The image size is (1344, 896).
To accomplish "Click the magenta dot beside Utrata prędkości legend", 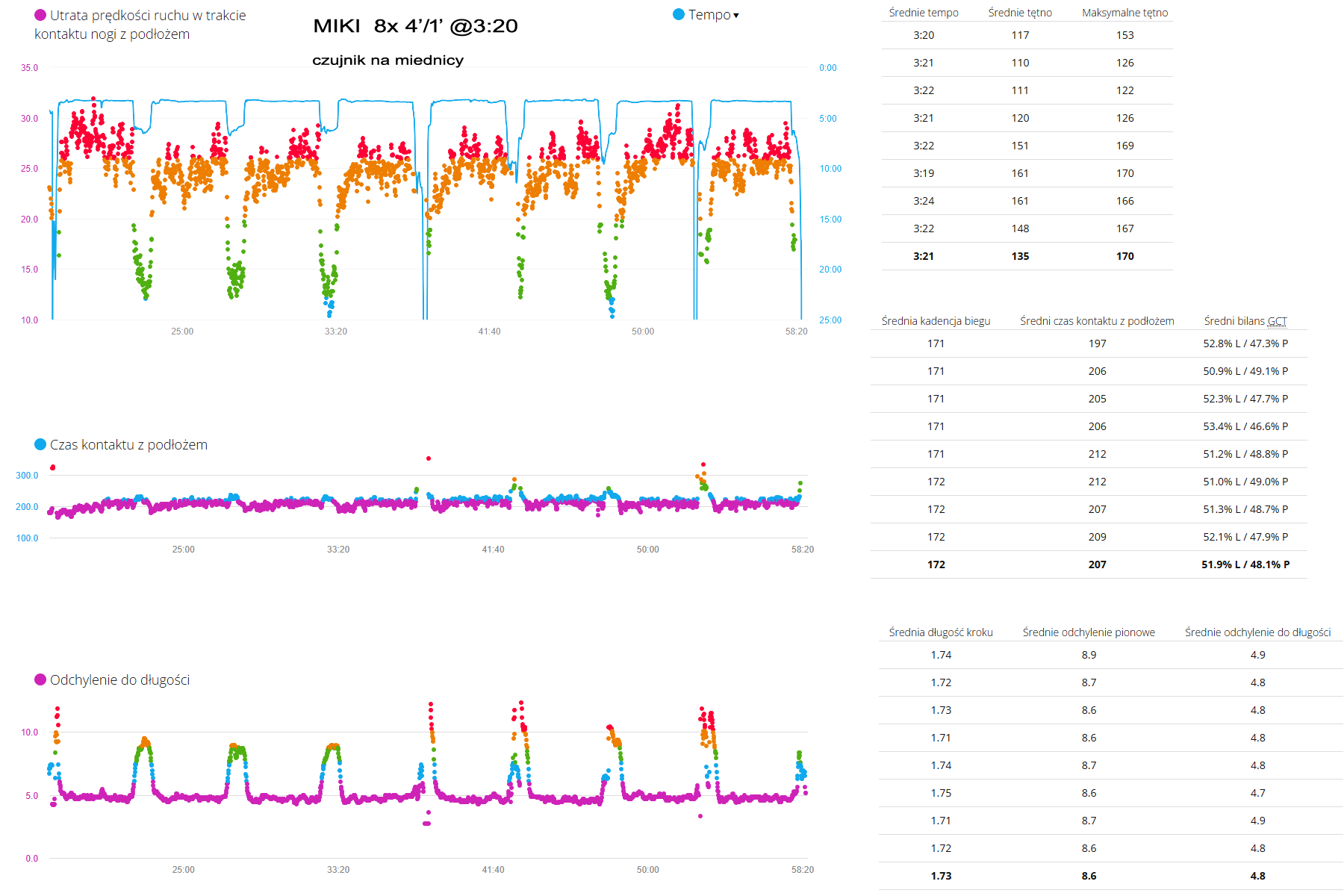I will (40, 15).
